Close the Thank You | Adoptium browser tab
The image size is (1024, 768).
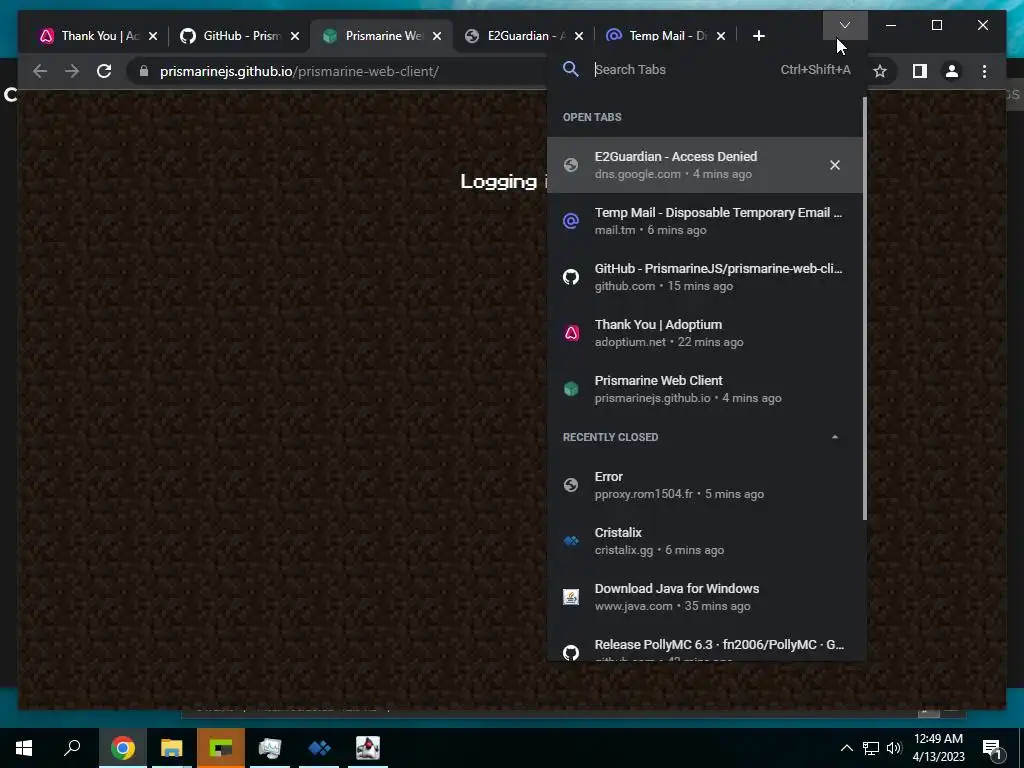pyautogui.click(x=153, y=36)
